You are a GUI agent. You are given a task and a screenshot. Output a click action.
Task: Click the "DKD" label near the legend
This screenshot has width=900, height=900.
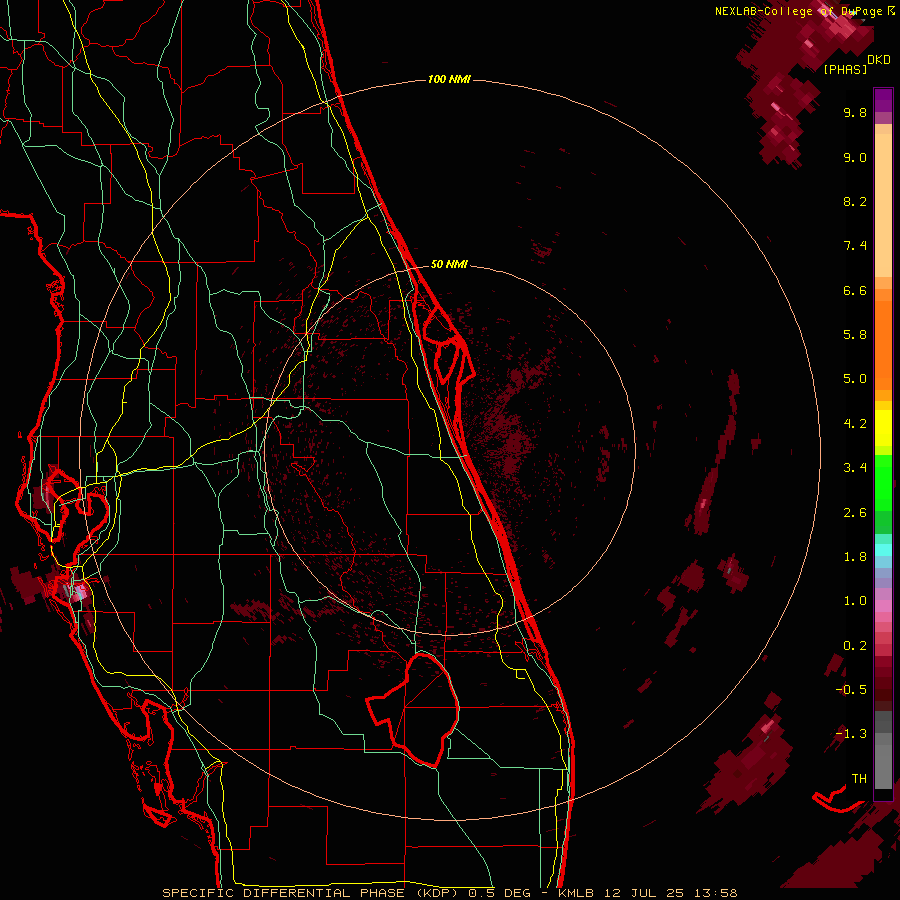[879, 60]
